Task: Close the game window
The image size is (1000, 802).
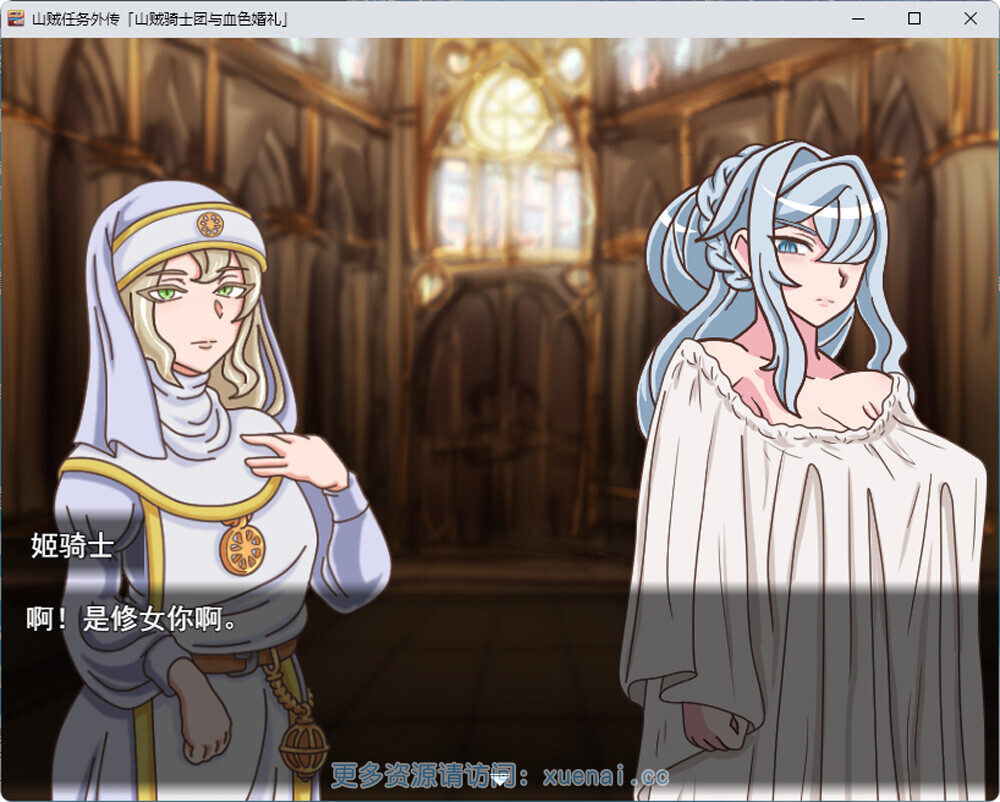Action: [x=970, y=18]
